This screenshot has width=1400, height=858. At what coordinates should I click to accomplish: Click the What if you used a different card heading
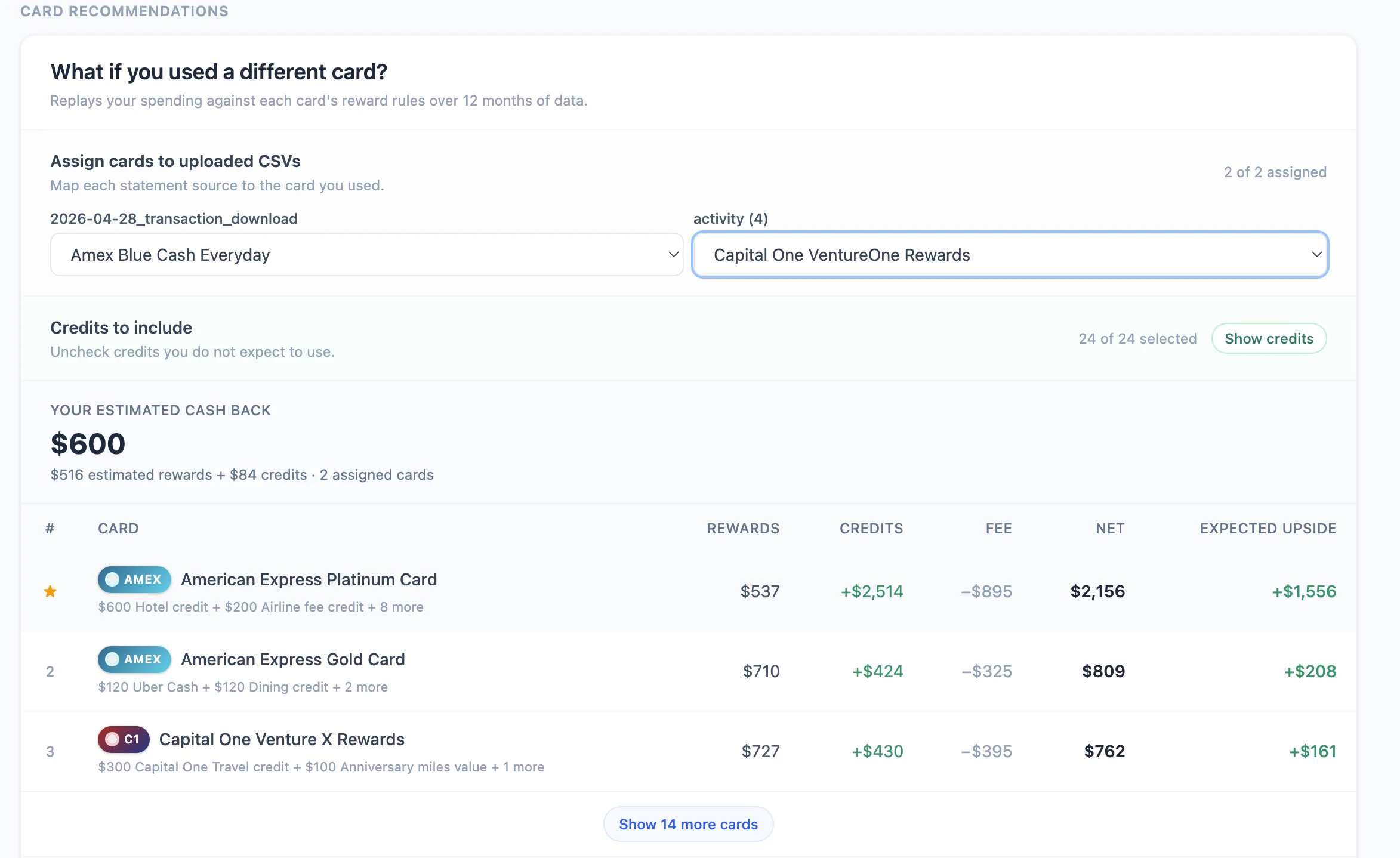[219, 72]
